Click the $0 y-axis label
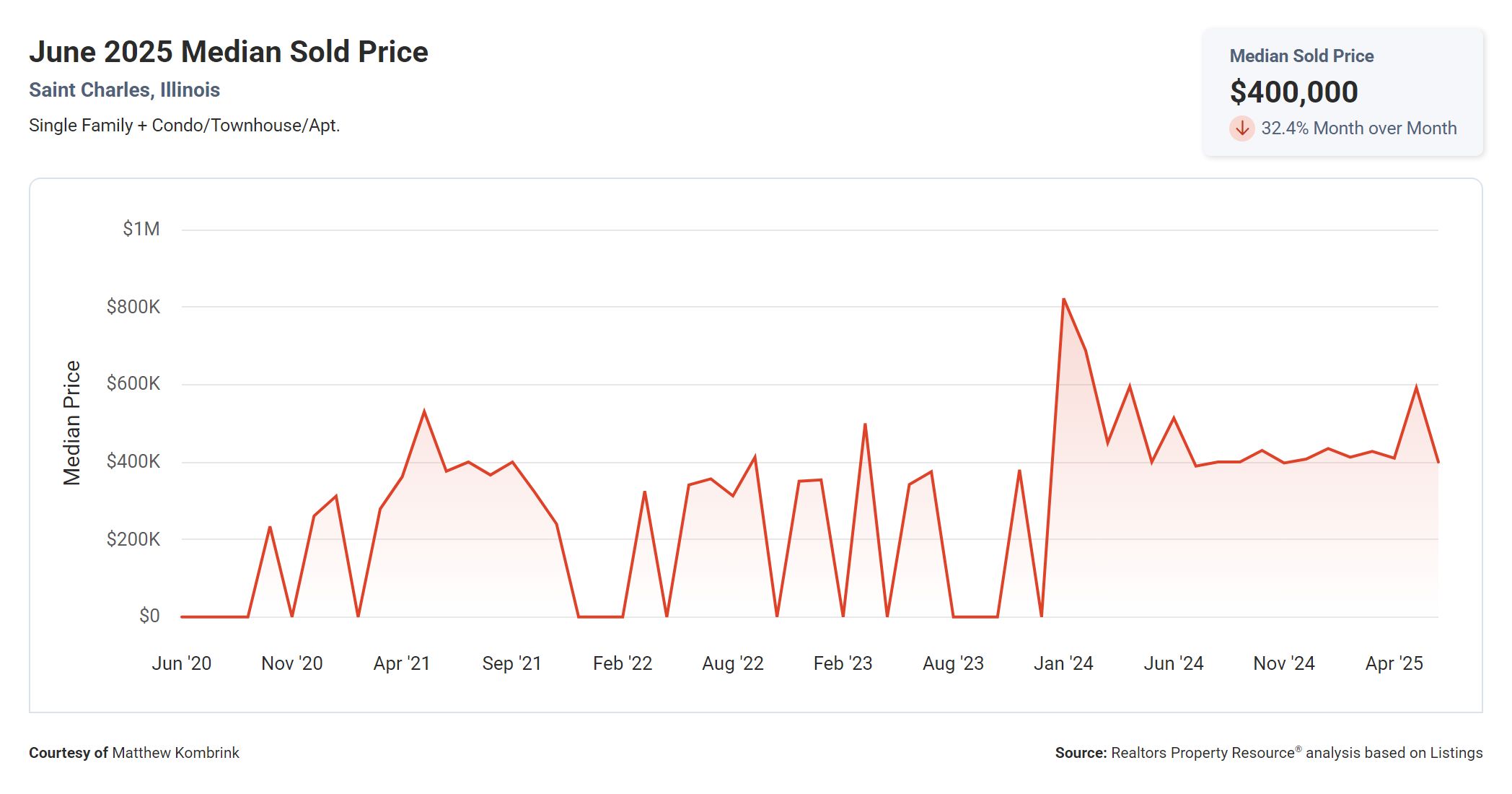The image size is (1512, 794). 149,616
